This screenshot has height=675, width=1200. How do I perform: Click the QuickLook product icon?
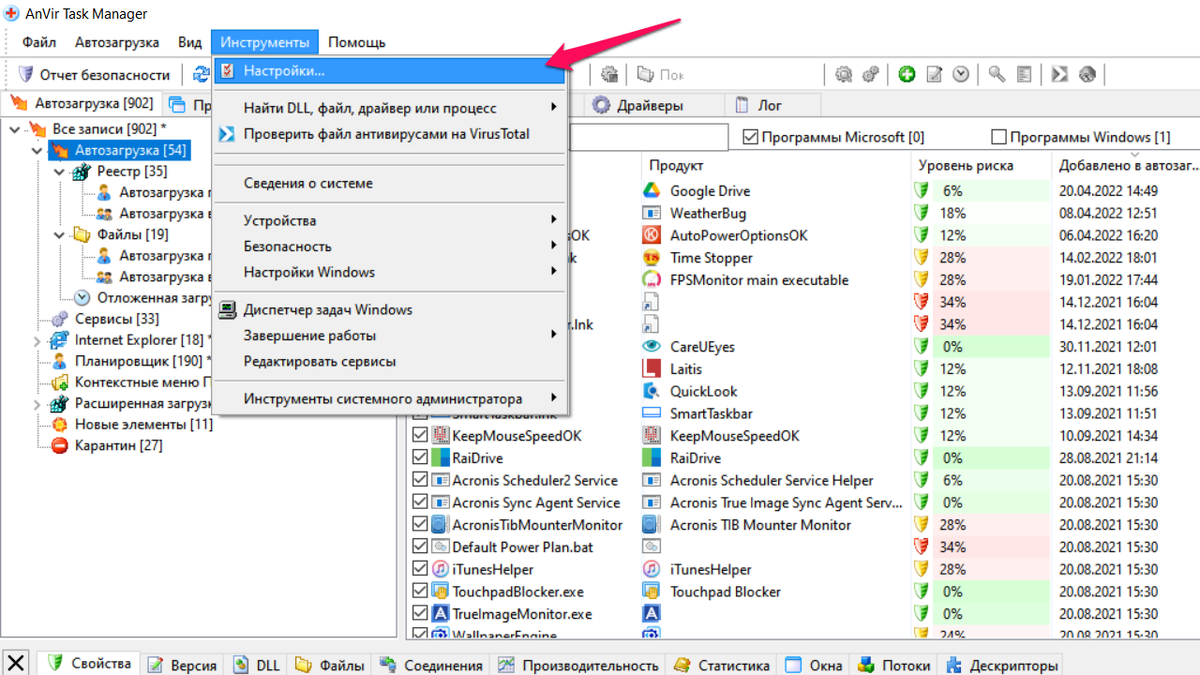click(x=652, y=391)
